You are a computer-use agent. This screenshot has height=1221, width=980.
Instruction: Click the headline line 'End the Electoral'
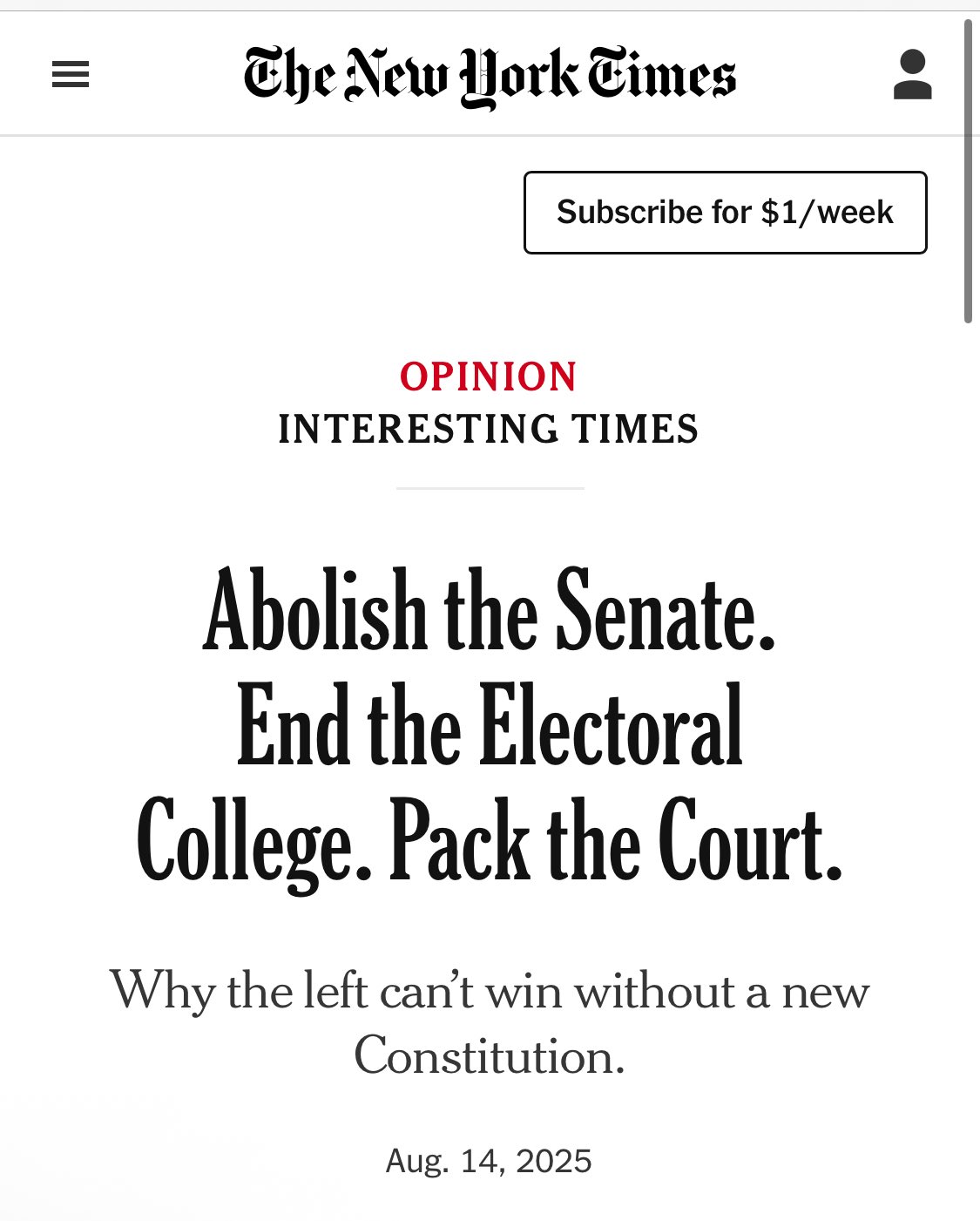pos(490,726)
